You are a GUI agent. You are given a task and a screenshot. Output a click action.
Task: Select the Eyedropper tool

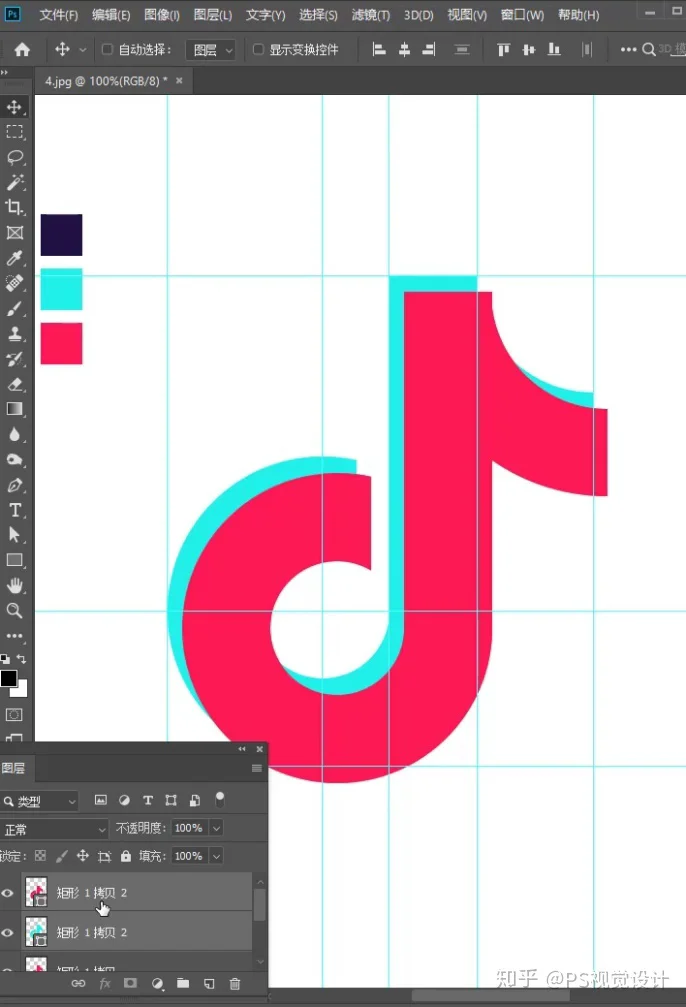coord(14,258)
